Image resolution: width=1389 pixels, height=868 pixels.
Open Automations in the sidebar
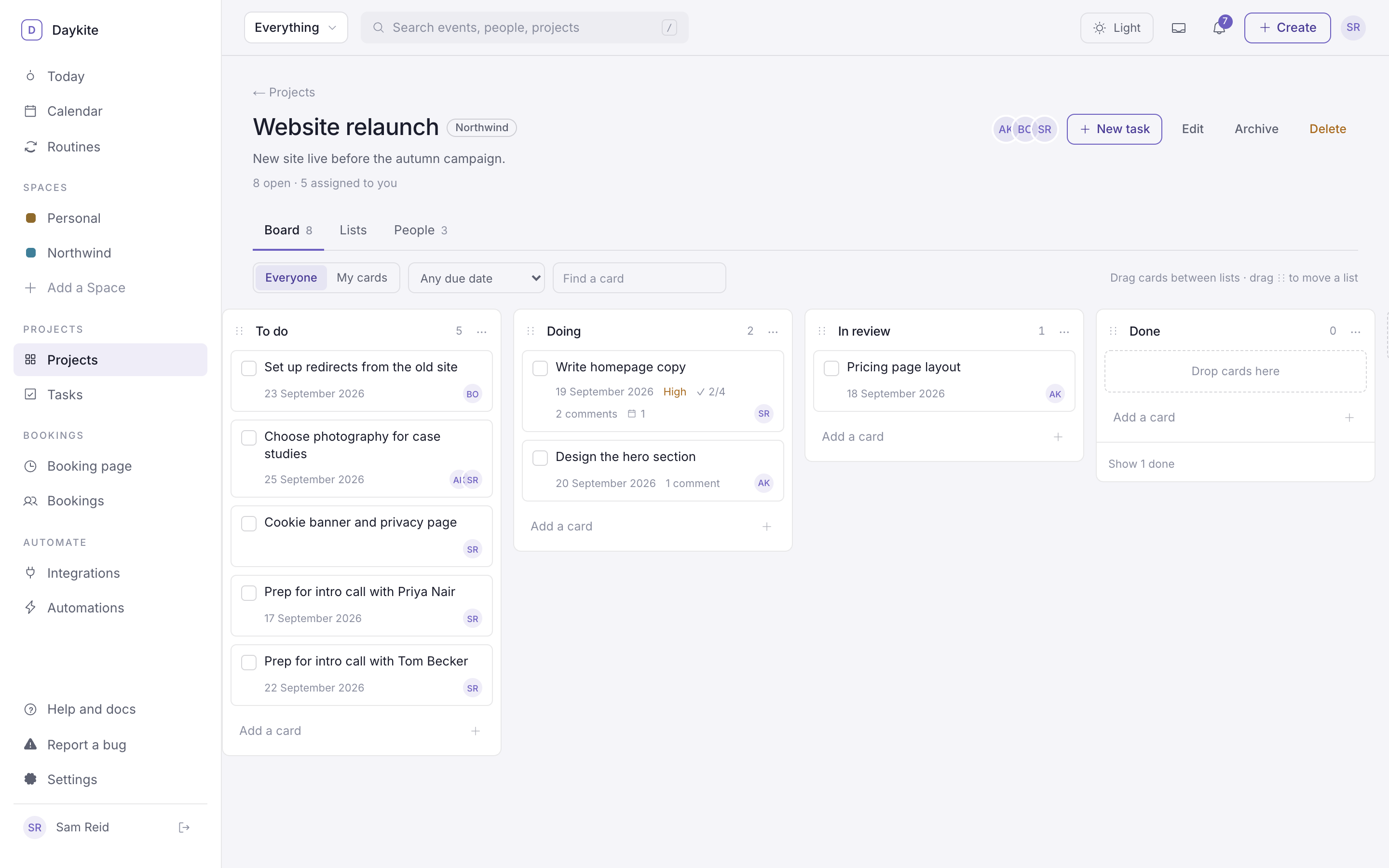pos(110,608)
